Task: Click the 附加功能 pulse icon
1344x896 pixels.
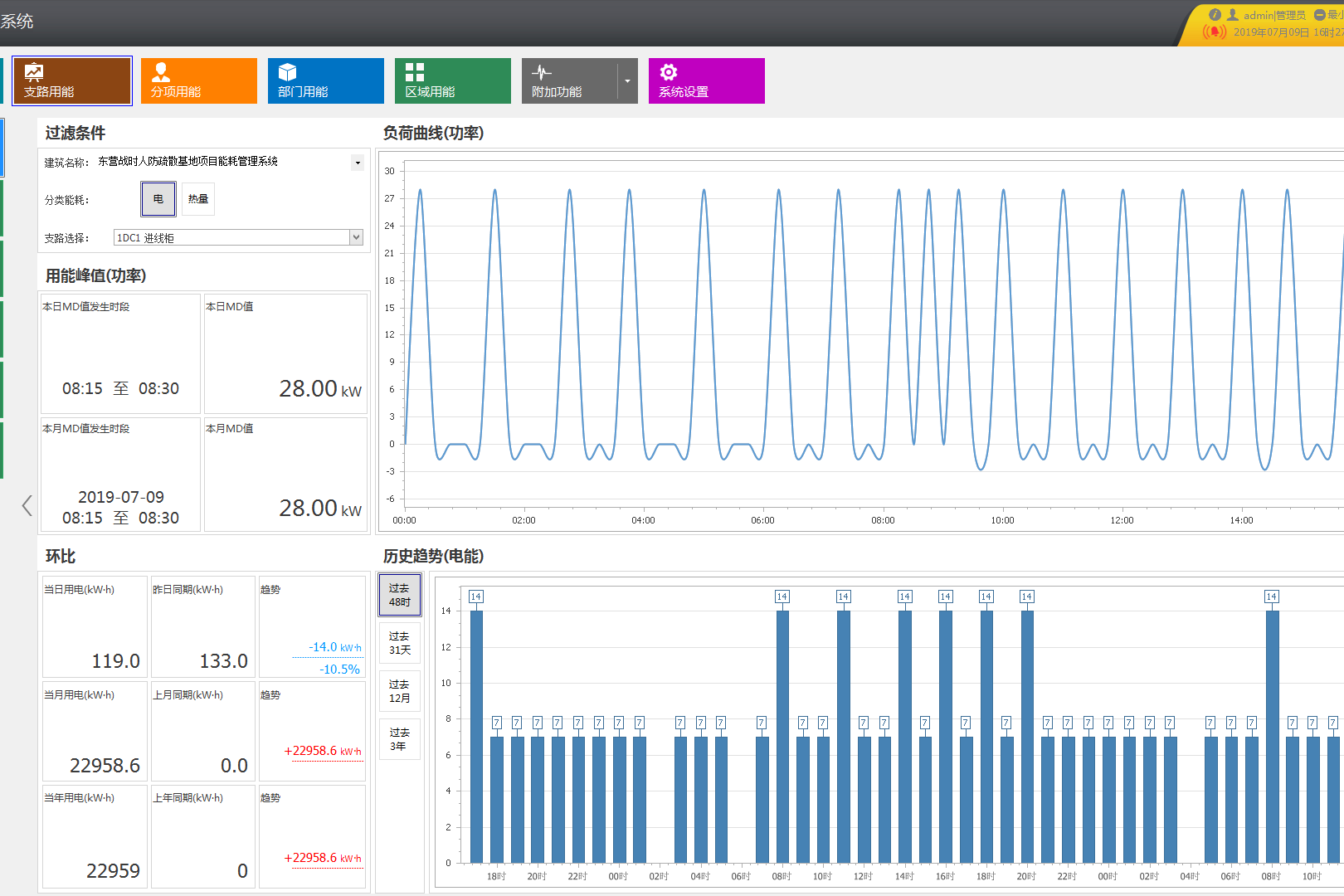Action: 542,72
